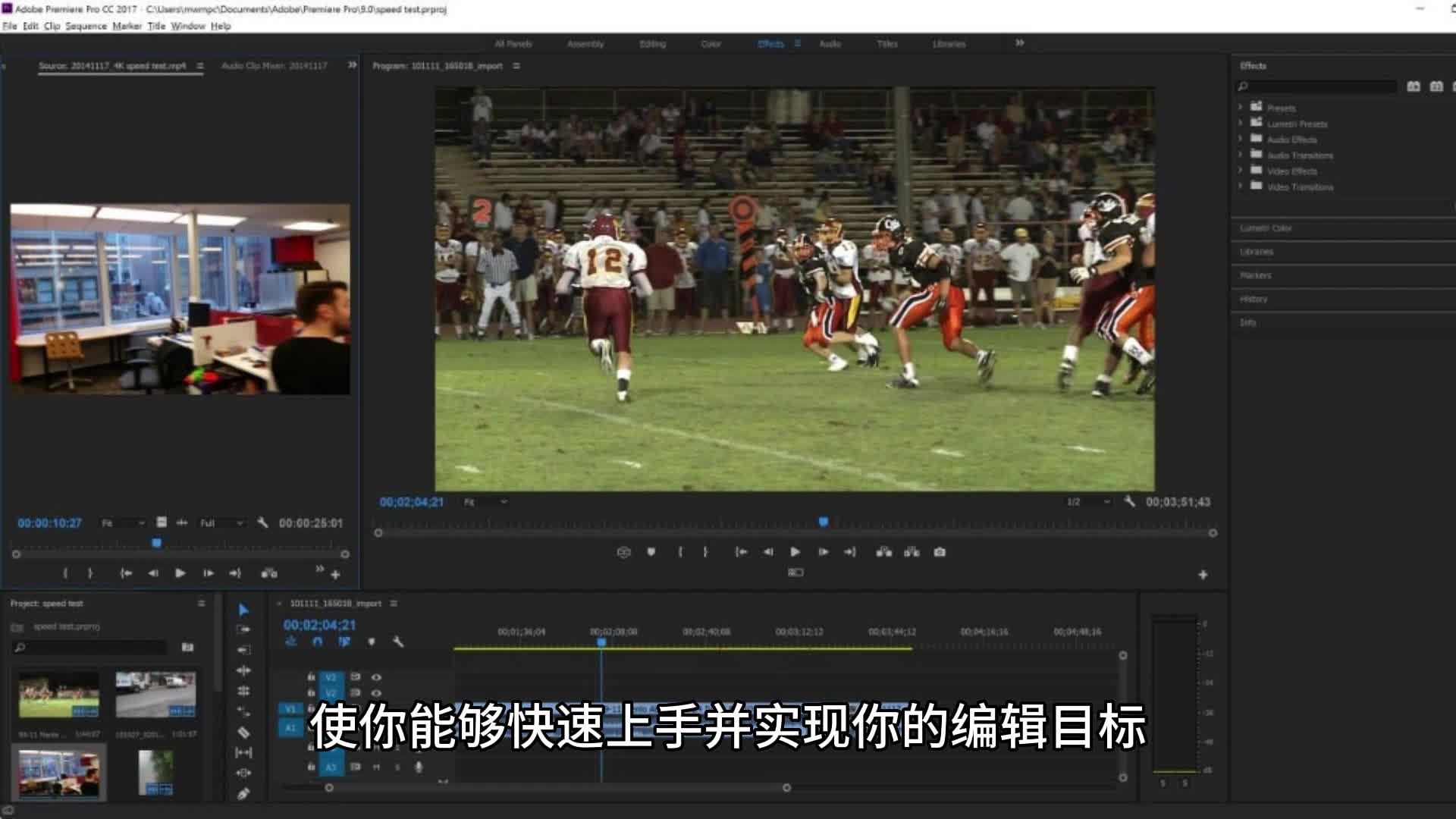Click the Program monitor blue playhead

pos(824,522)
